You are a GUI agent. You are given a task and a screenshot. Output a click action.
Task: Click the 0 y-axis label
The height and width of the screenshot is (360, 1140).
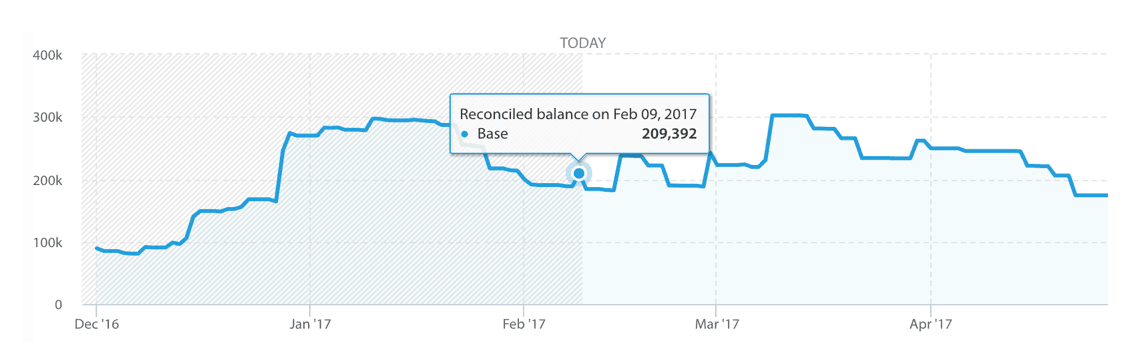pyautogui.click(x=56, y=305)
